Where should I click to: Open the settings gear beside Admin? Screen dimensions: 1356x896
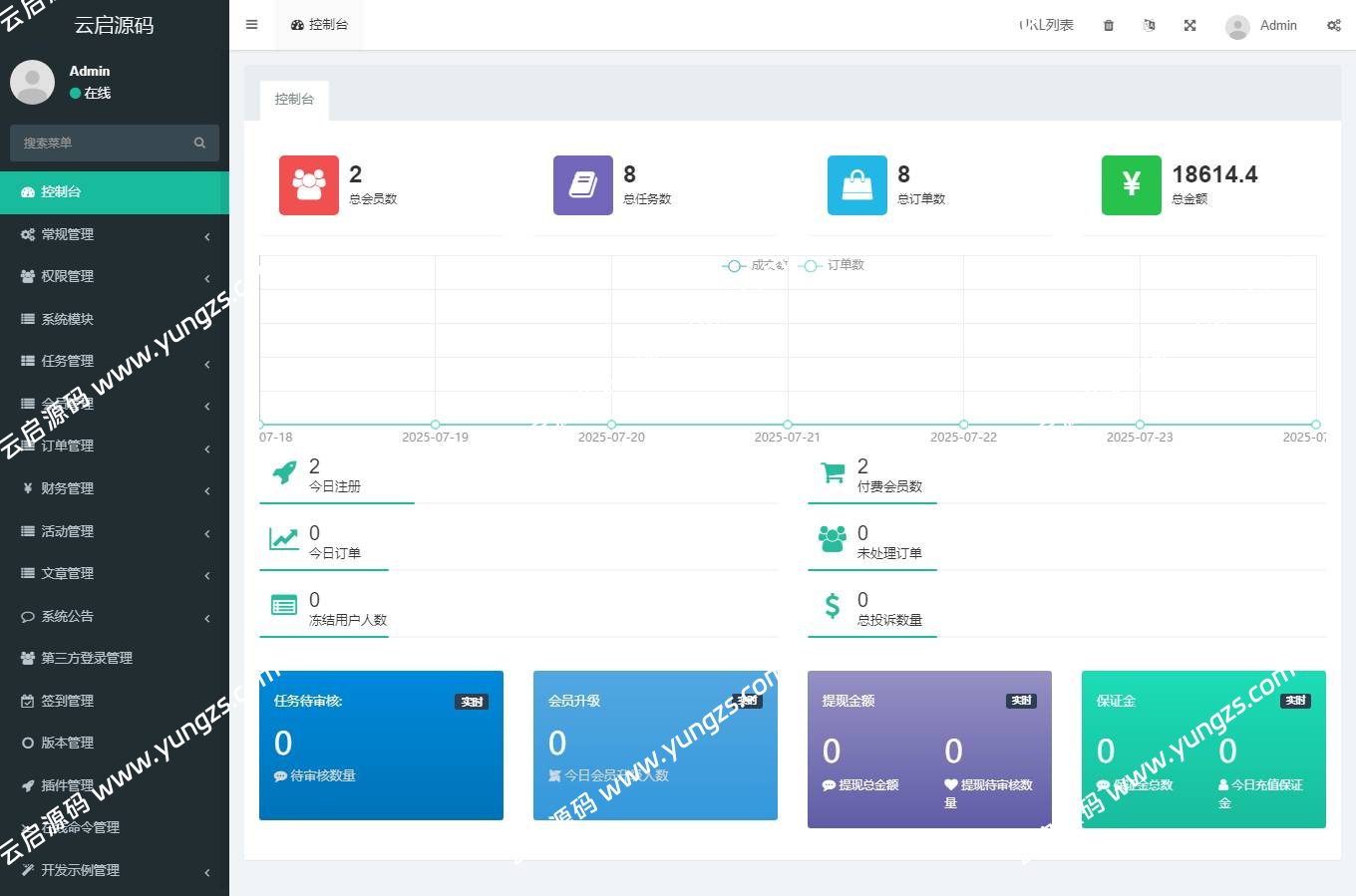[1333, 25]
